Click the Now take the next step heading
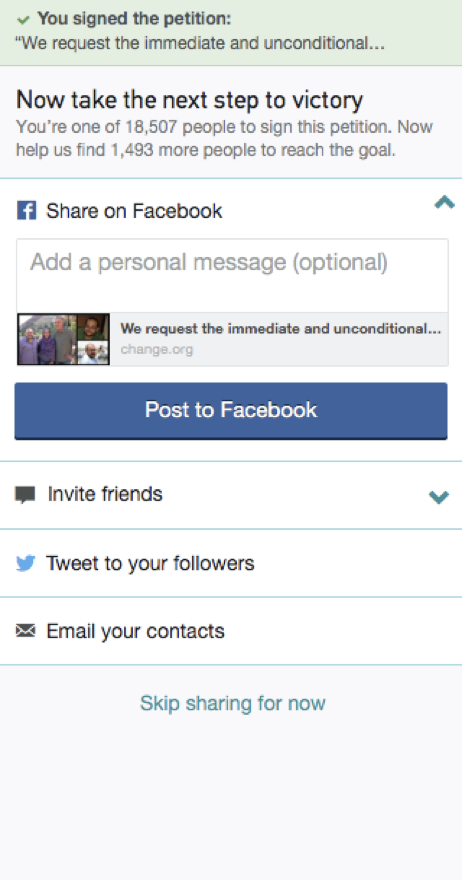This screenshot has height=880, width=462. point(190,100)
